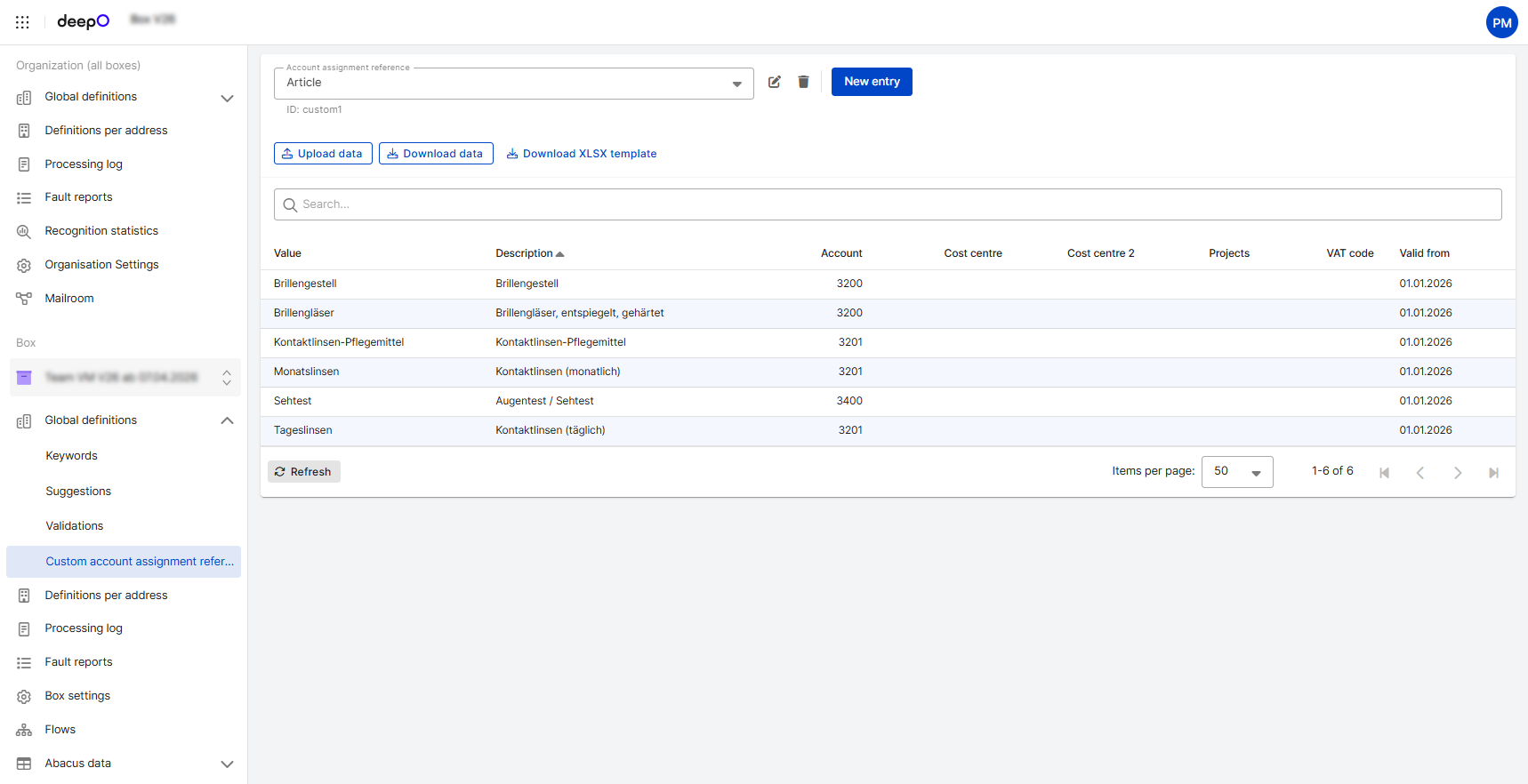Open the apps grid launcher icon
Image resolution: width=1528 pixels, height=784 pixels.
22,22
